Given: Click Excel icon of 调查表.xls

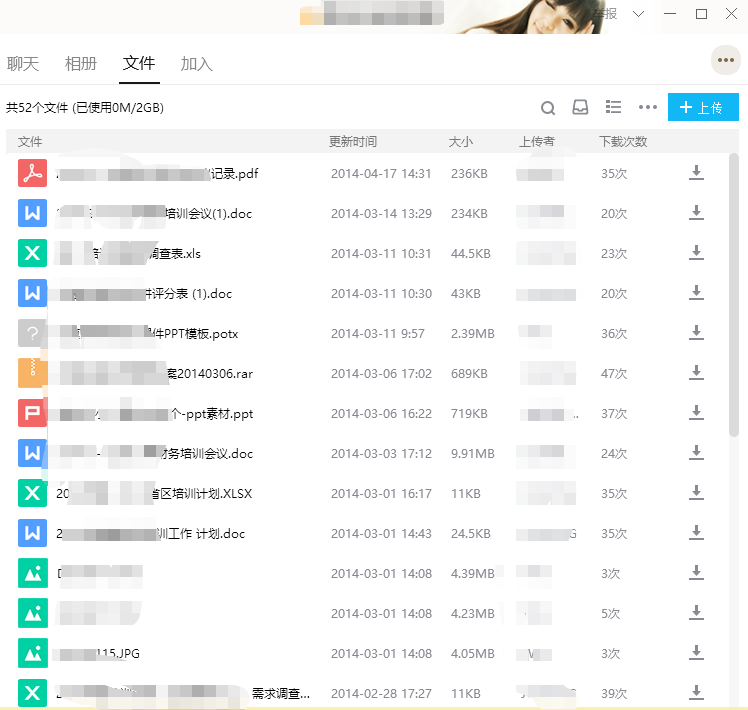Looking at the screenshot, I should pyautogui.click(x=32, y=253).
